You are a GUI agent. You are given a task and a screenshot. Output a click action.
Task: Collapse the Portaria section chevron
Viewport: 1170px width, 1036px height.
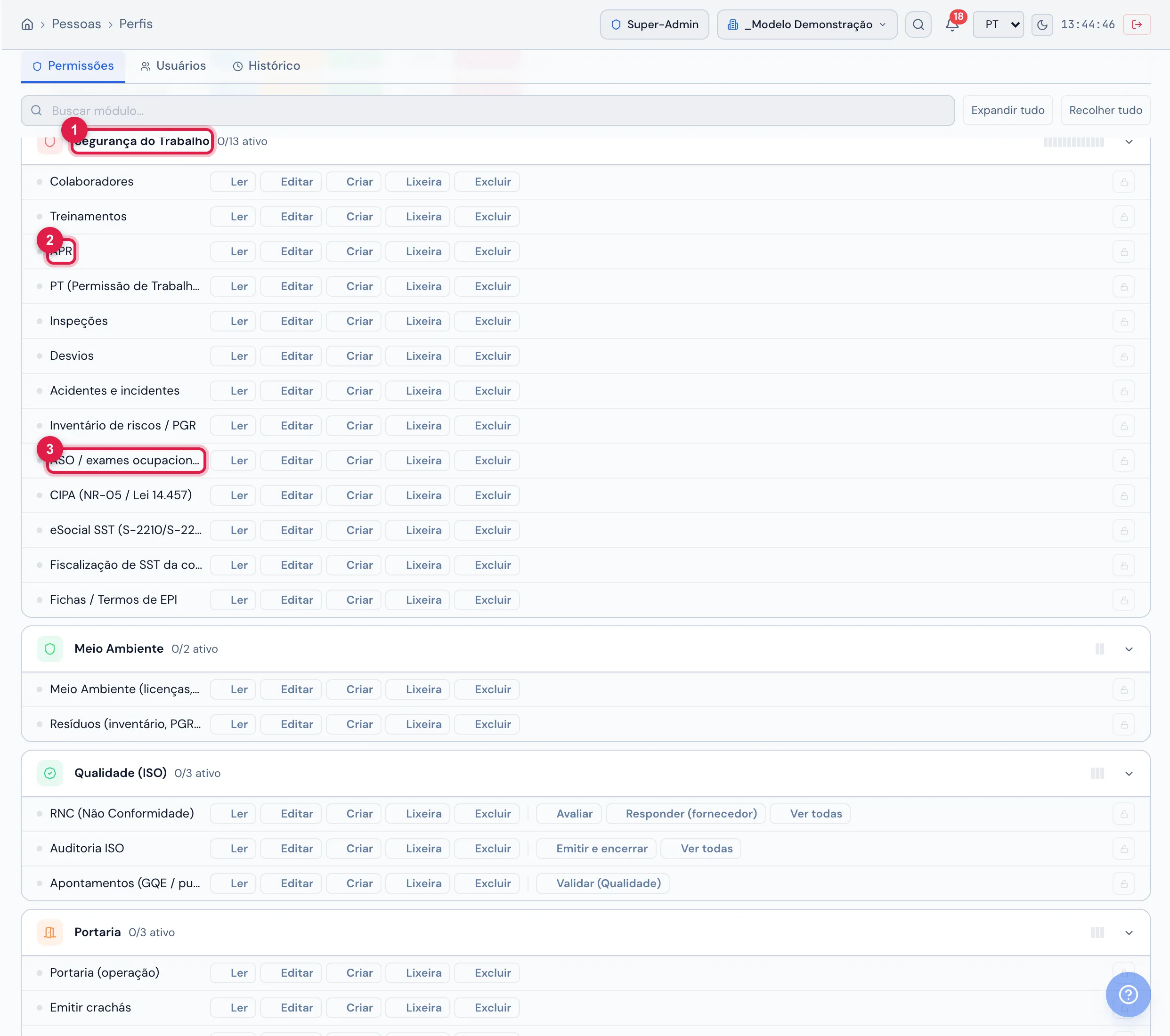(1129, 932)
